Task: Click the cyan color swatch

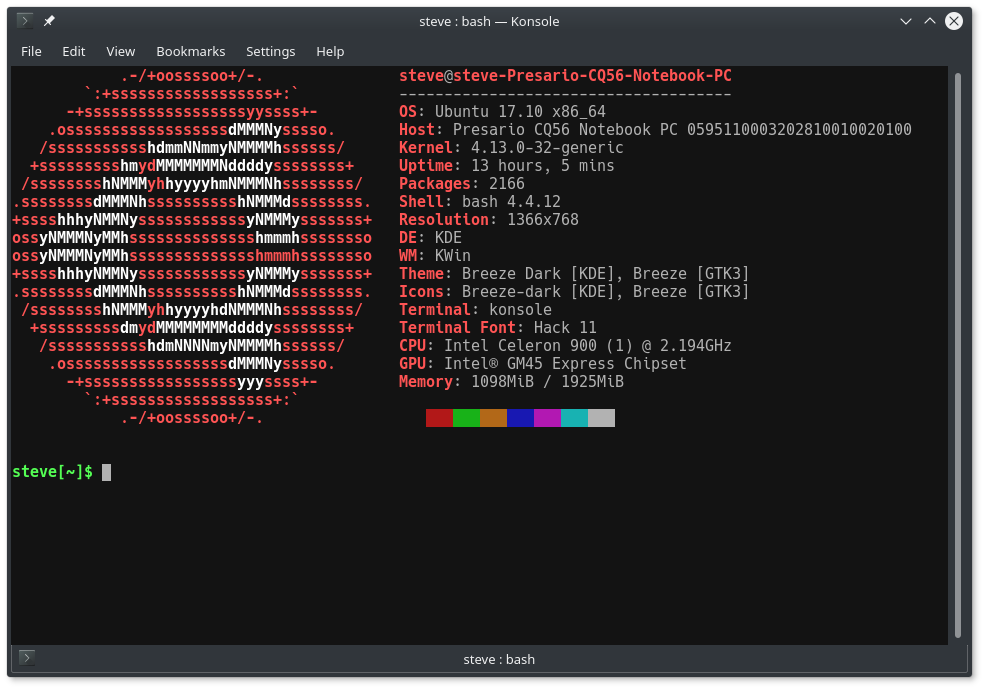Action: pos(573,417)
